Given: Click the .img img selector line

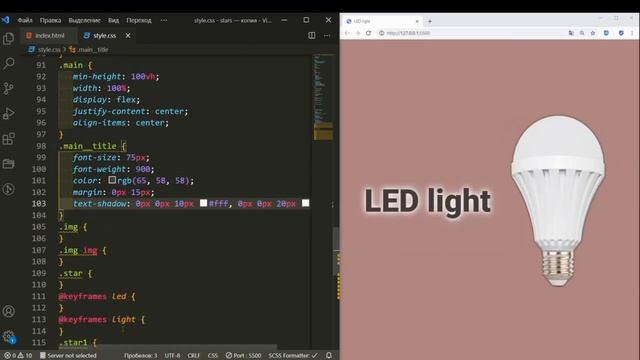Looking at the screenshot, I should [x=82, y=250].
